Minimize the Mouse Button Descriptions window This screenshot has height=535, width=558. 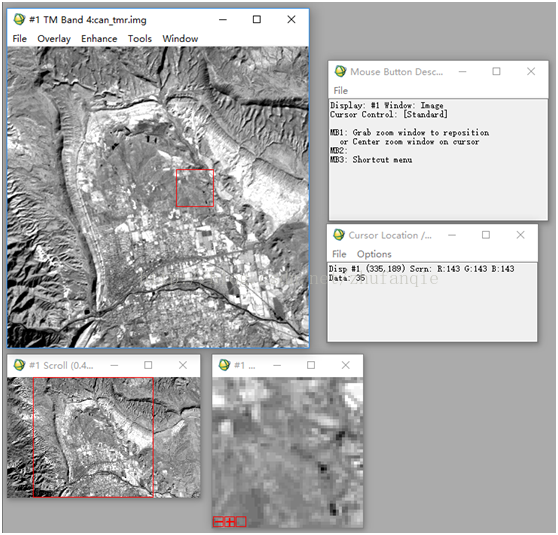tap(462, 72)
